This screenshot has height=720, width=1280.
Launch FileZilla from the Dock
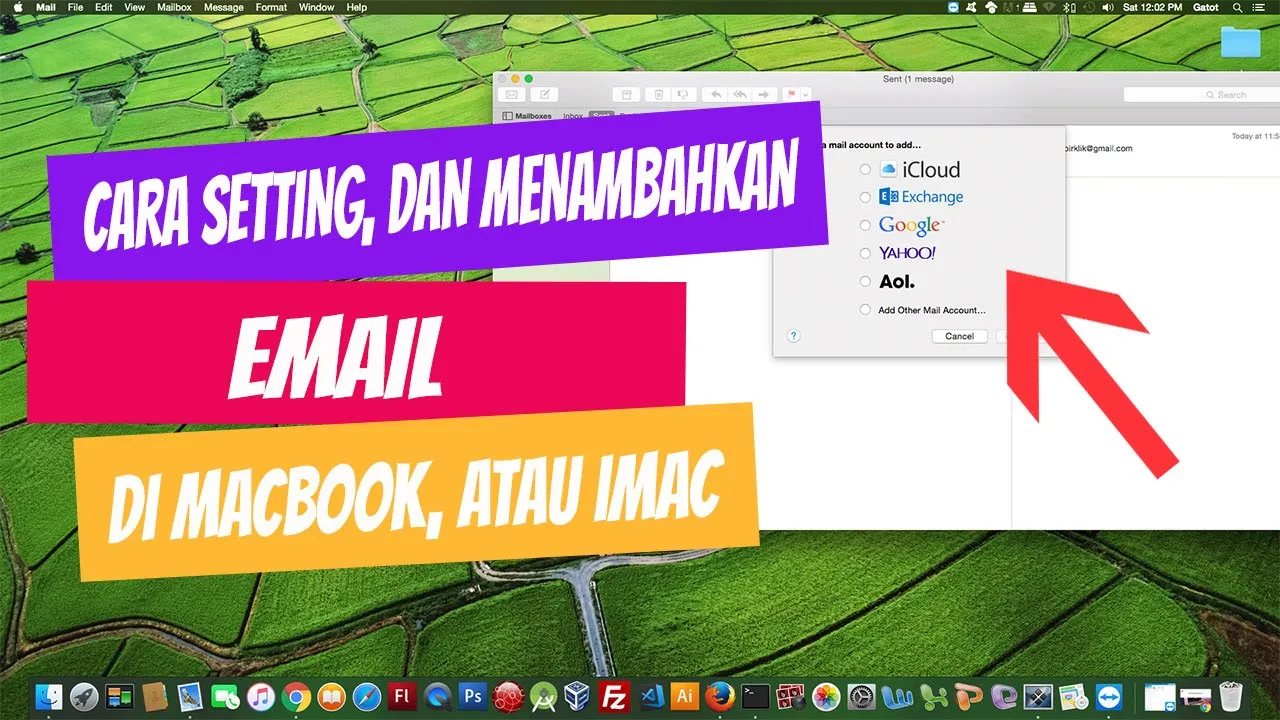pos(613,696)
